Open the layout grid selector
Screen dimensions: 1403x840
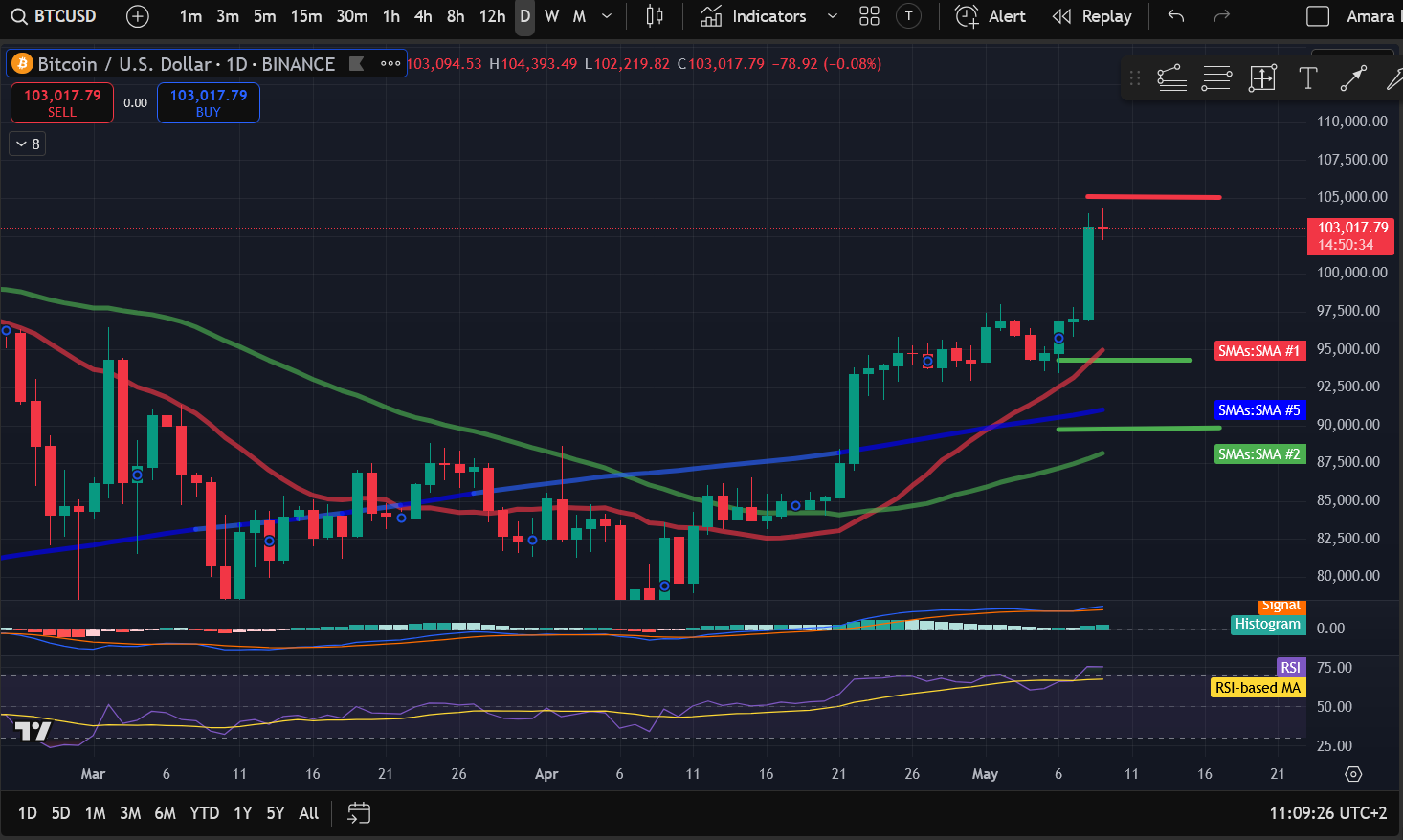tap(869, 16)
